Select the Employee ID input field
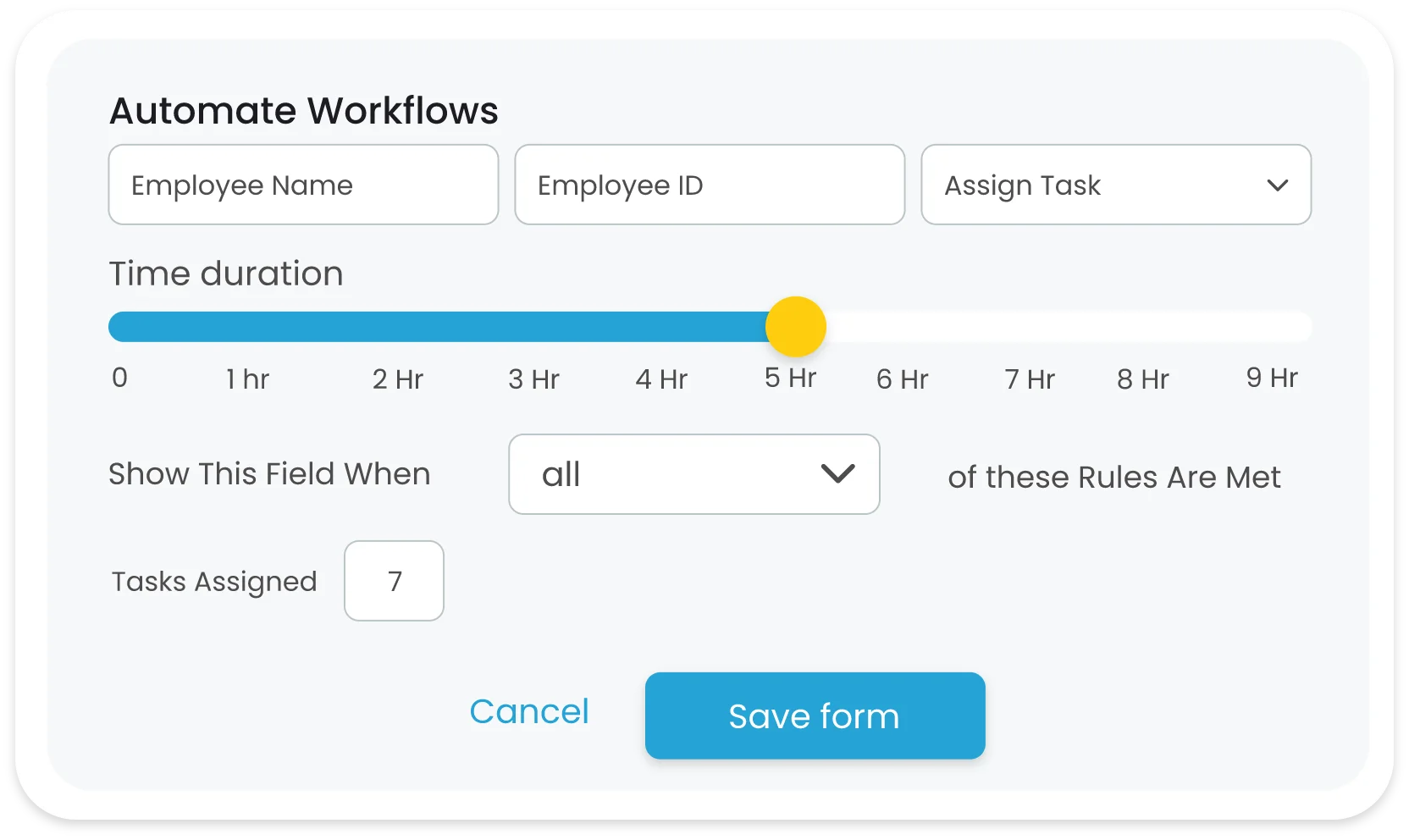 click(710, 185)
